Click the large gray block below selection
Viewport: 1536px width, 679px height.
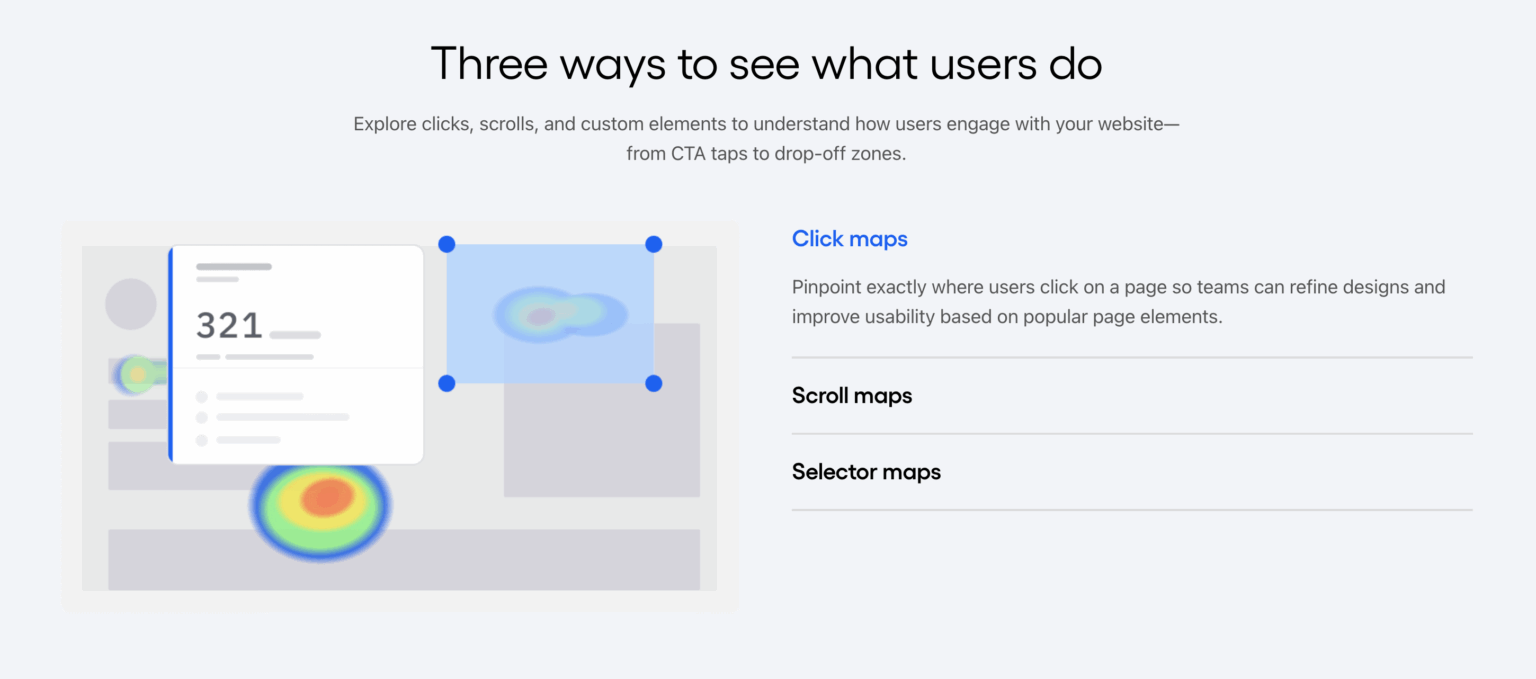(601, 440)
